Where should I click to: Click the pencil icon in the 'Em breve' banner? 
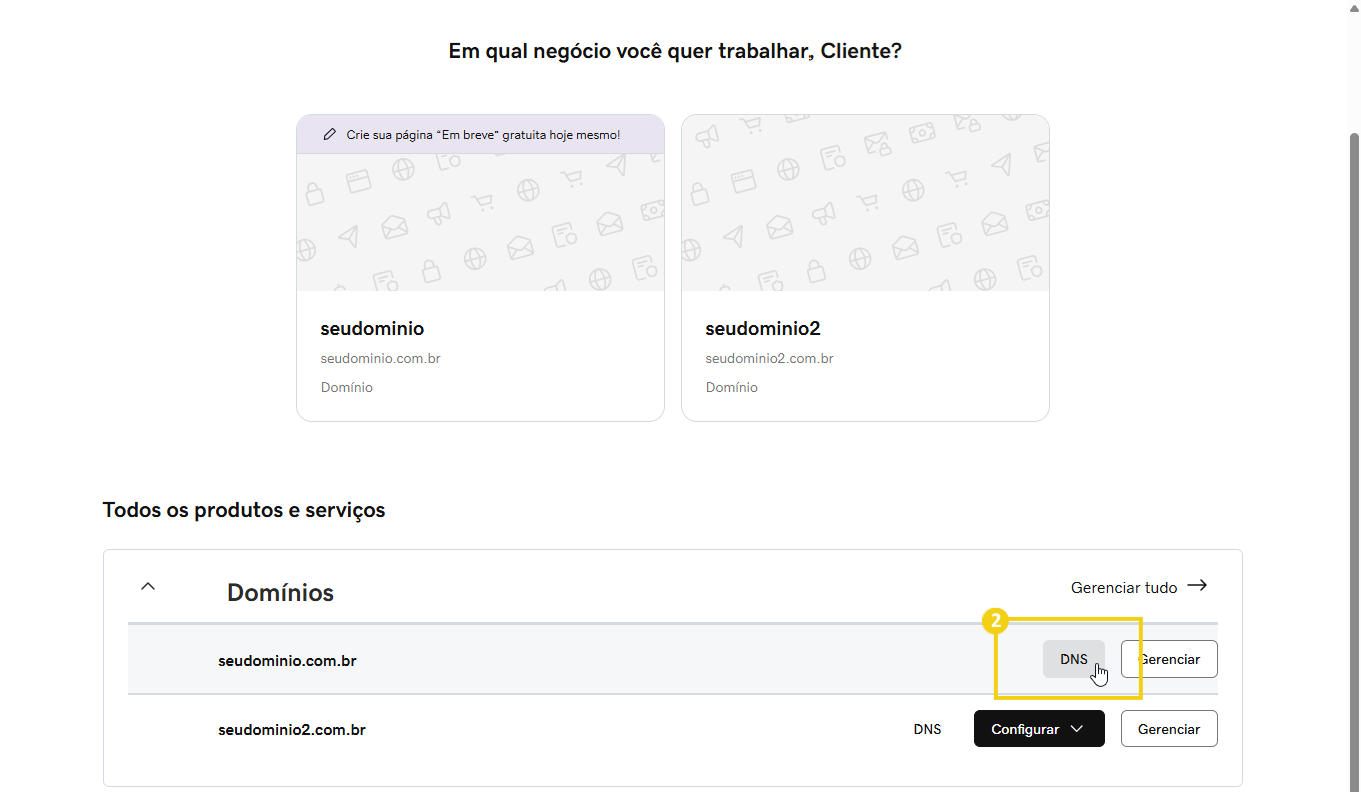click(331, 133)
